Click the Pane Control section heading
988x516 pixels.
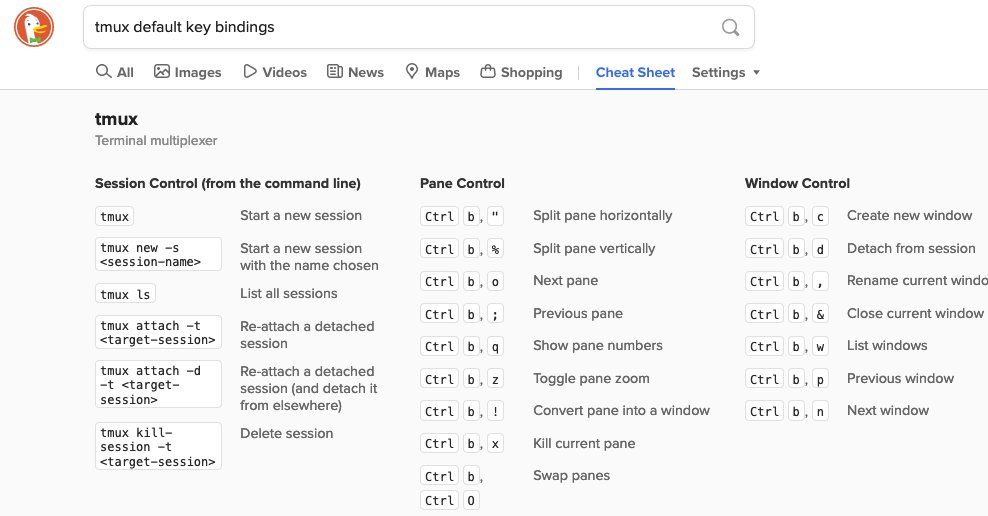[462, 183]
